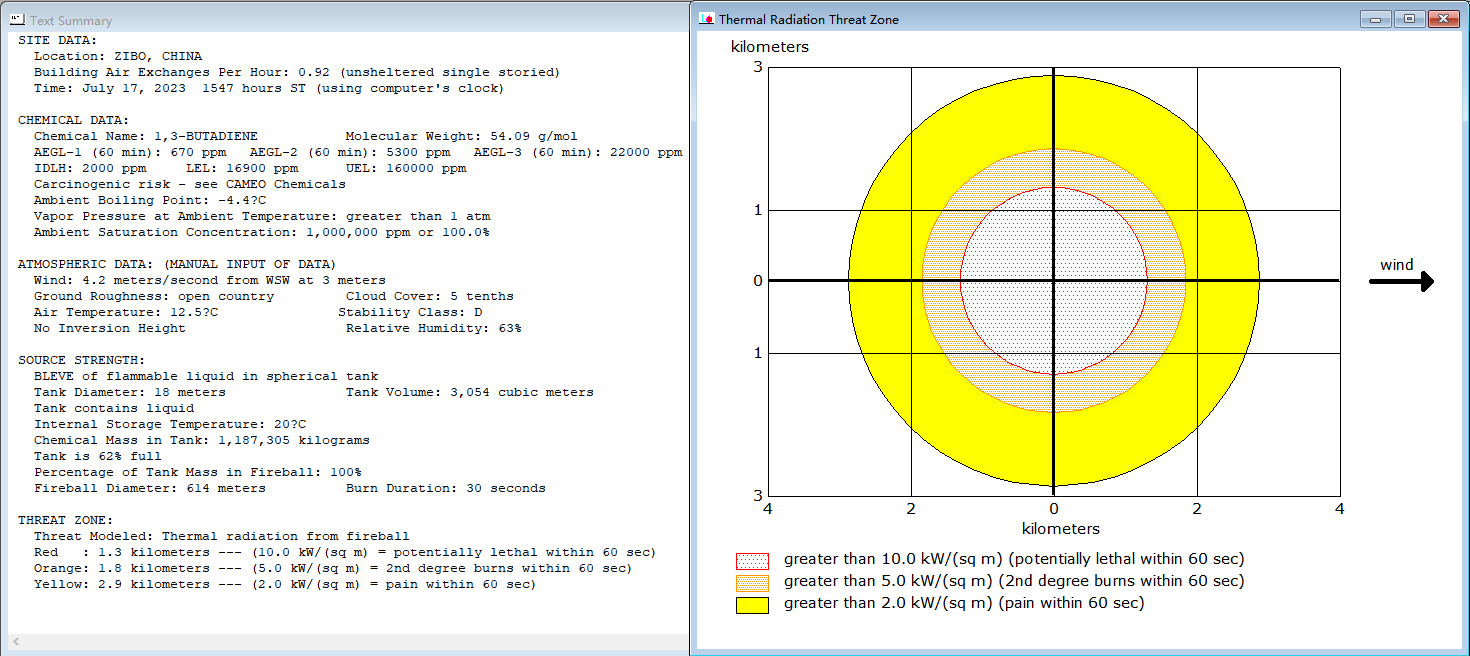This screenshot has width=1470, height=656.
Task: Click the 'SOURCE STRENGTH:' heading
Action: click(x=82, y=360)
